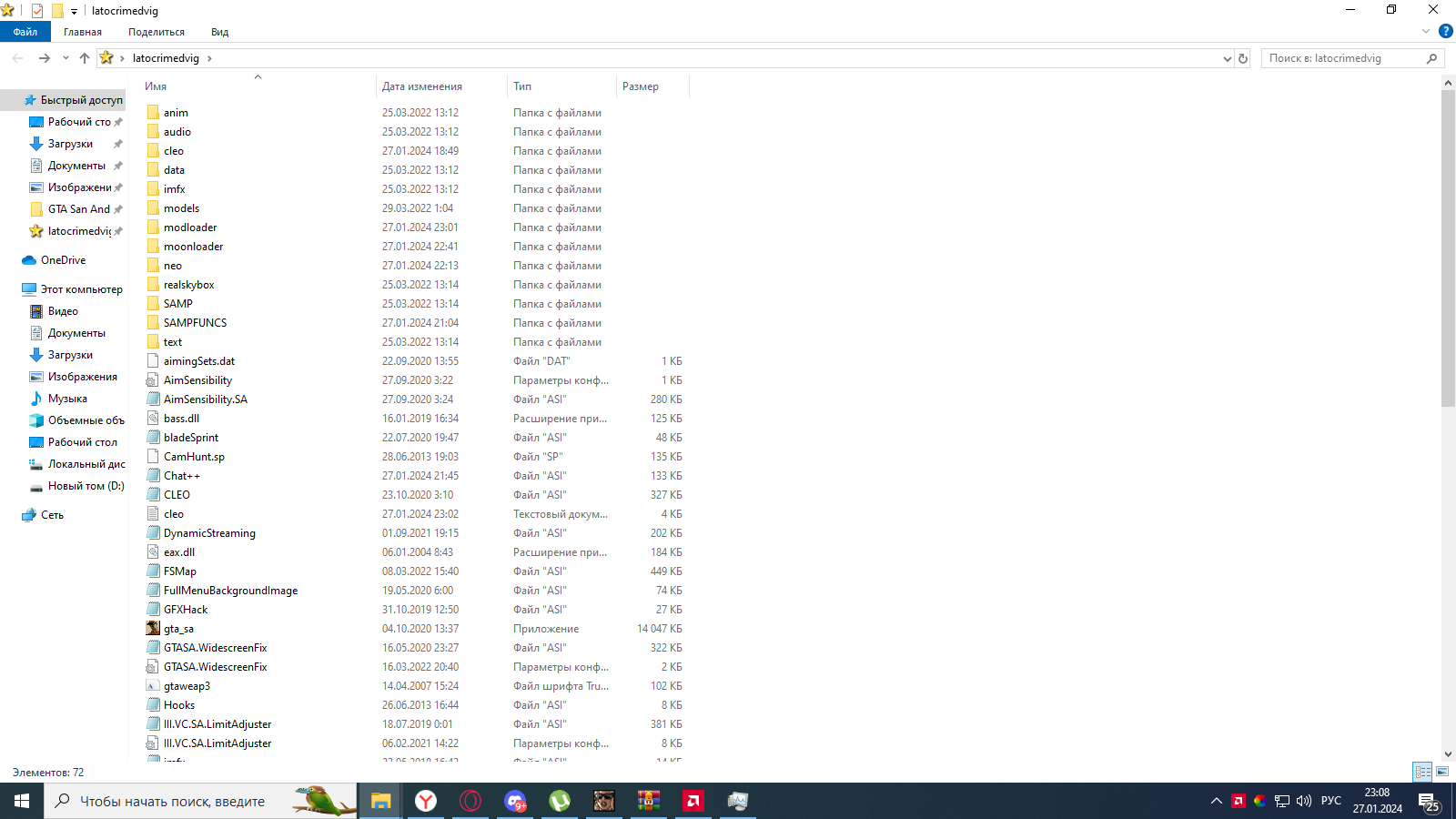Open recent locations dropdown arrow
The width and height of the screenshot is (1456, 819).
pos(66,58)
